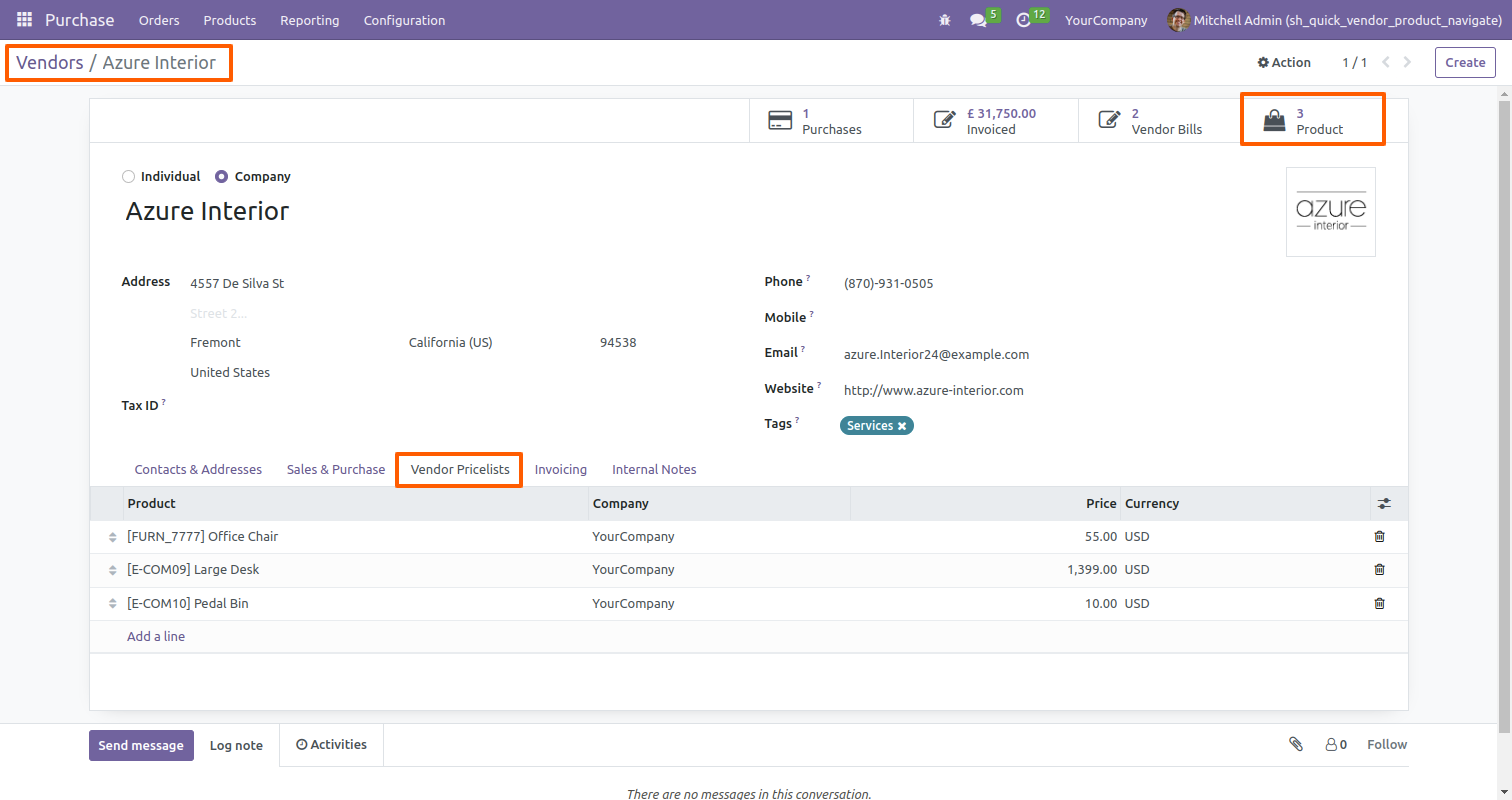
Task: Go to next record arrow
Action: pos(1408,62)
